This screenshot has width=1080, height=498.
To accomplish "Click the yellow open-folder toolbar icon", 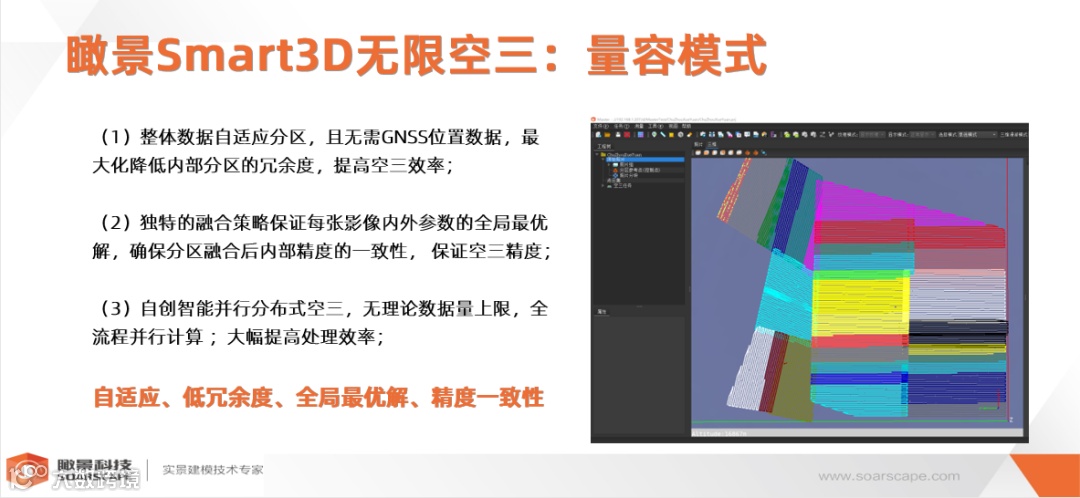I will (x=608, y=135).
